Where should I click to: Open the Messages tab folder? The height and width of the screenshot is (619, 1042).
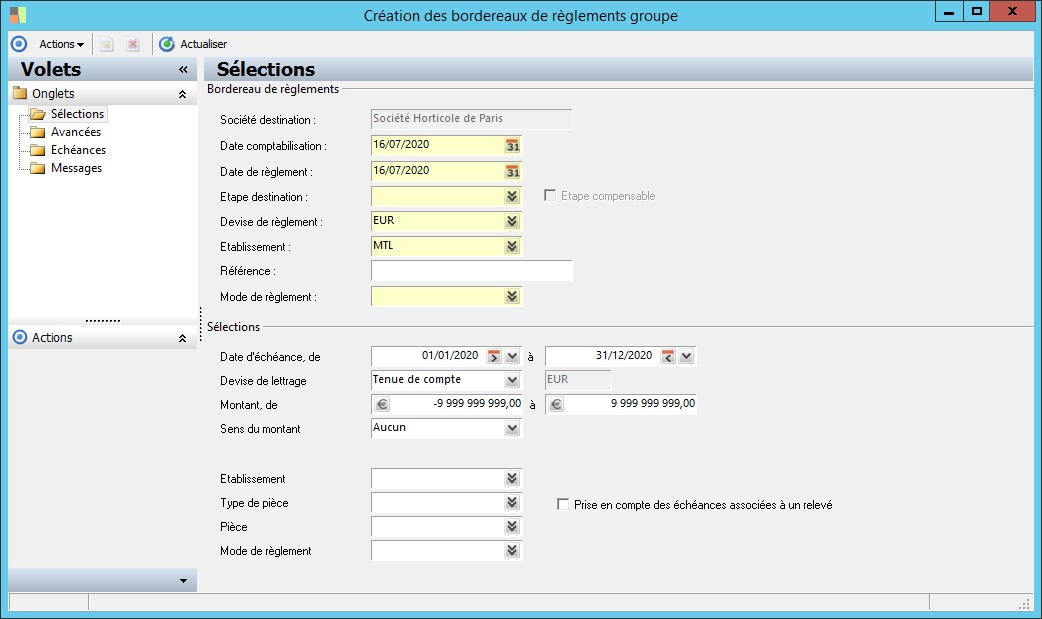point(76,168)
